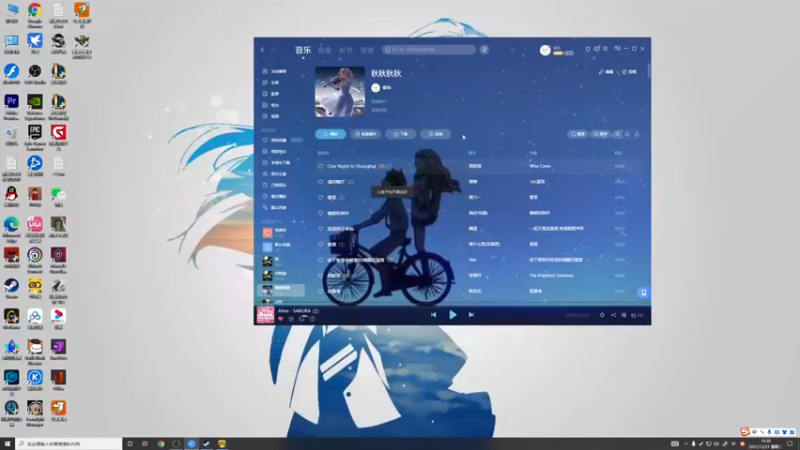Screen dimensions: 800x450
Task: Switch to the 直播 tab
Action: [324, 50]
